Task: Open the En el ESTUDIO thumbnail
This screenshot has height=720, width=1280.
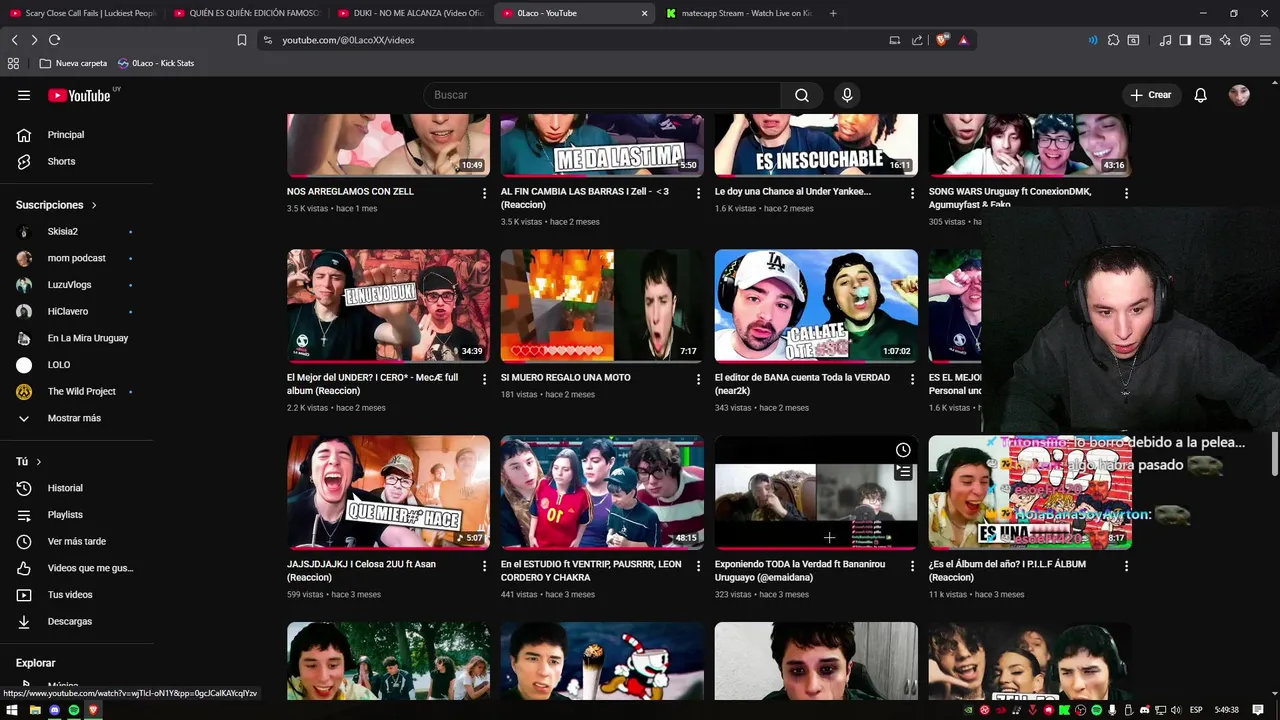Action: point(602,492)
